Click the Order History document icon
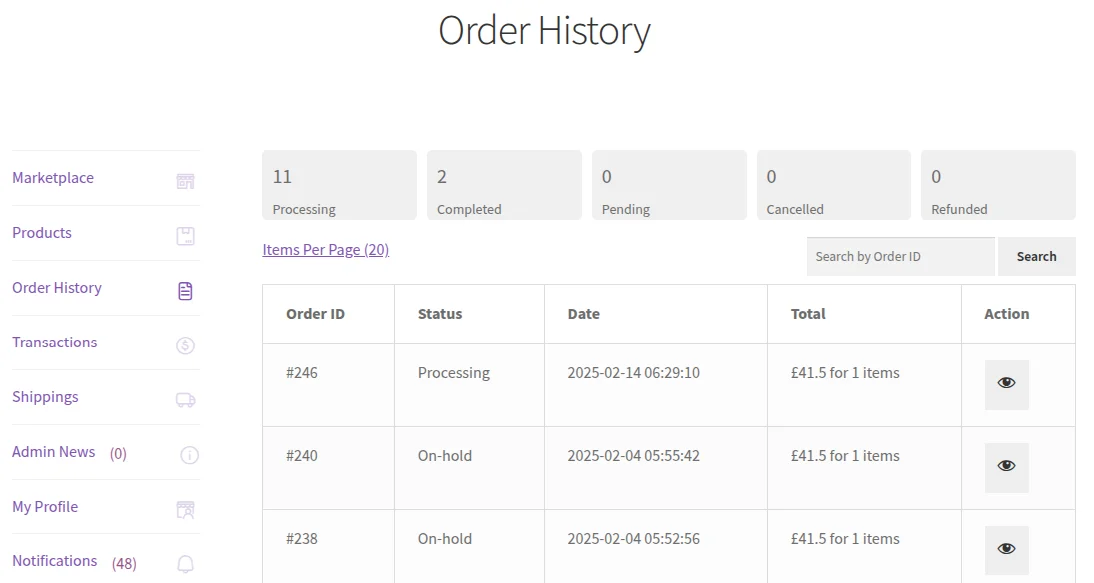The height and width of the screenshot is (583, 1094). (185, 288)
